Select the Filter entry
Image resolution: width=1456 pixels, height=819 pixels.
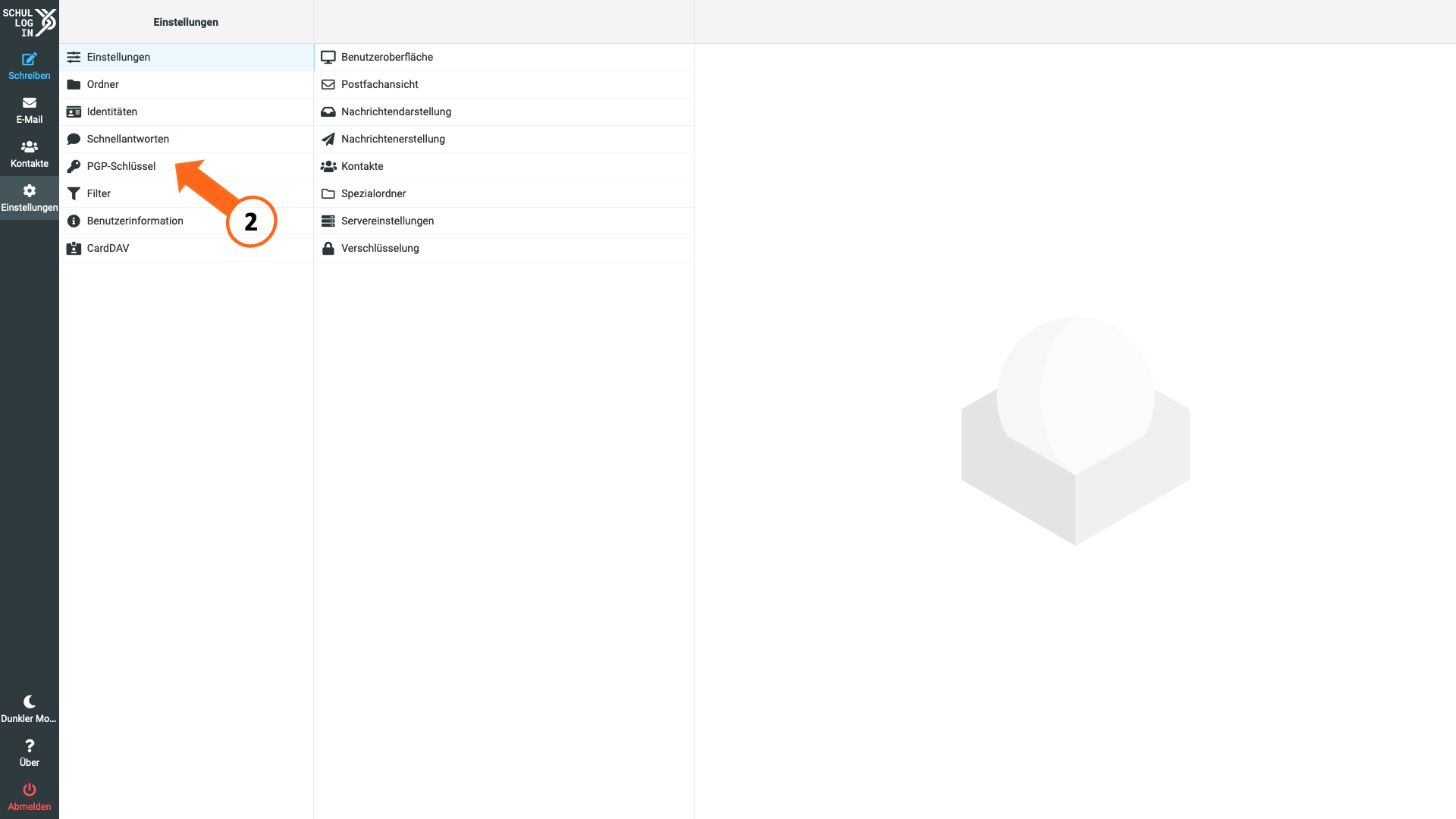[187, 193]
